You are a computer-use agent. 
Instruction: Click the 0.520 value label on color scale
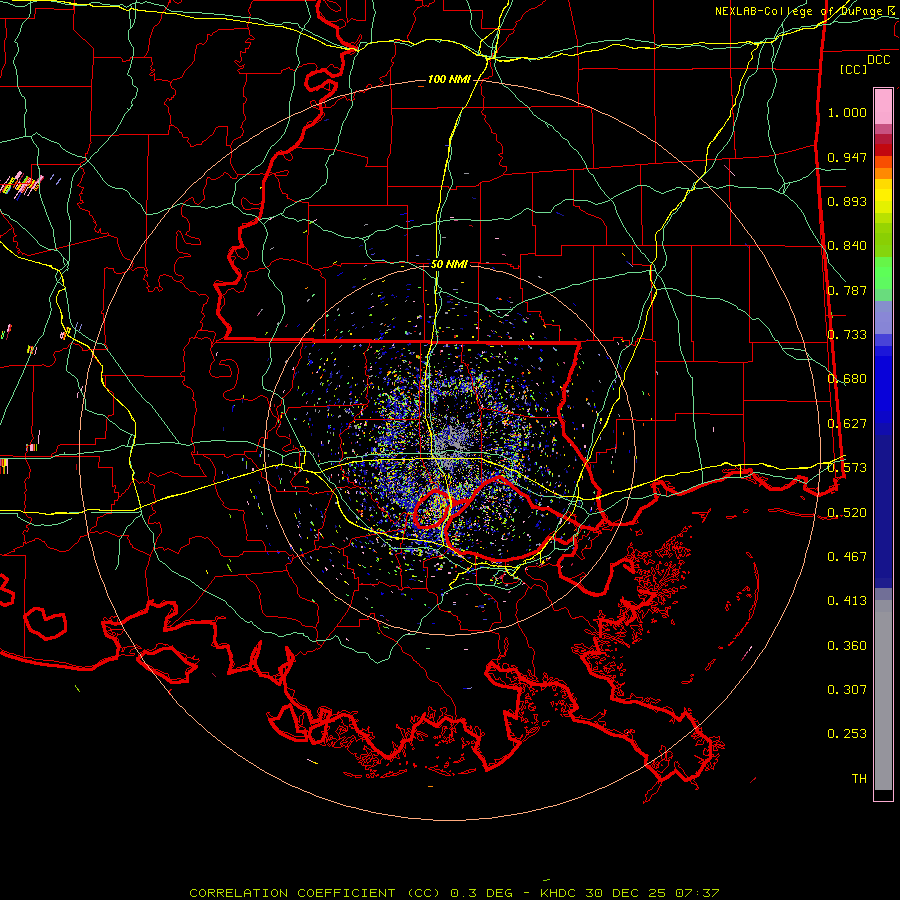point(847,512)
